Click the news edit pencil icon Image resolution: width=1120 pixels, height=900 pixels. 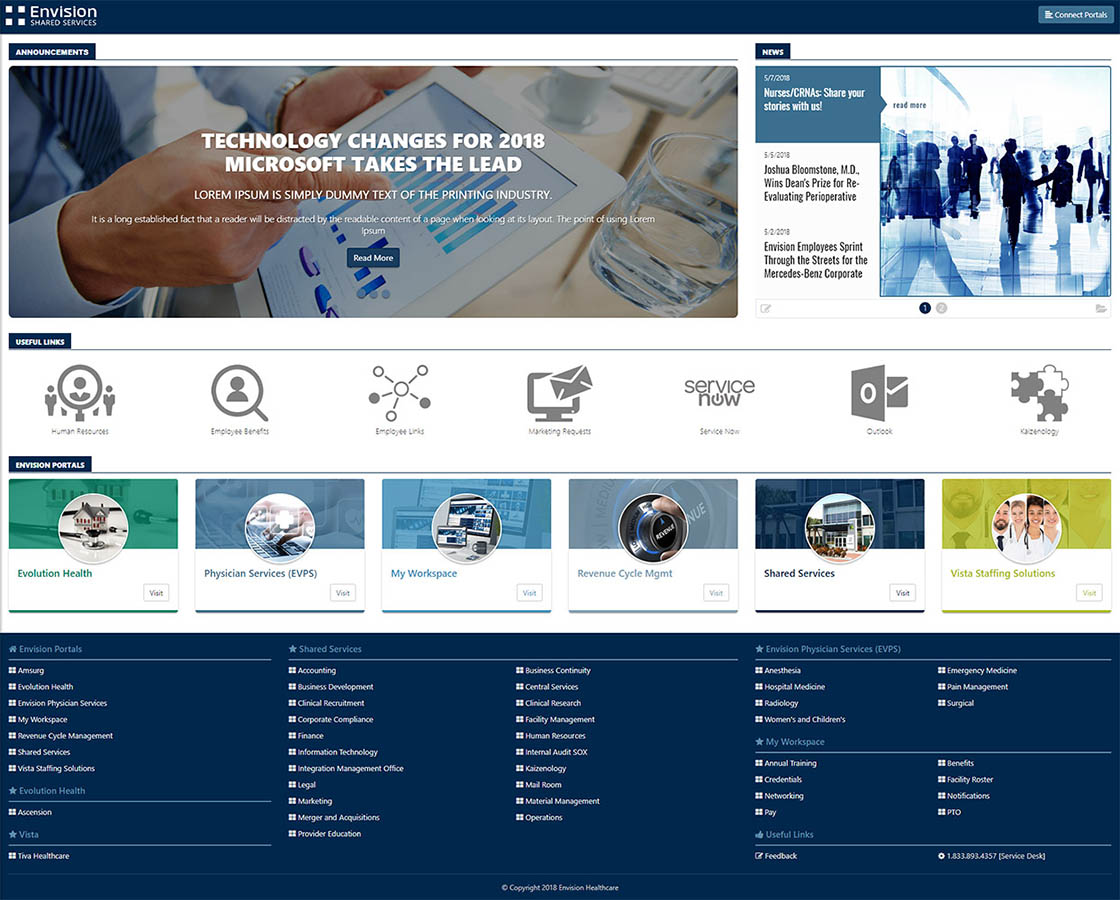[x=766, y=309]
